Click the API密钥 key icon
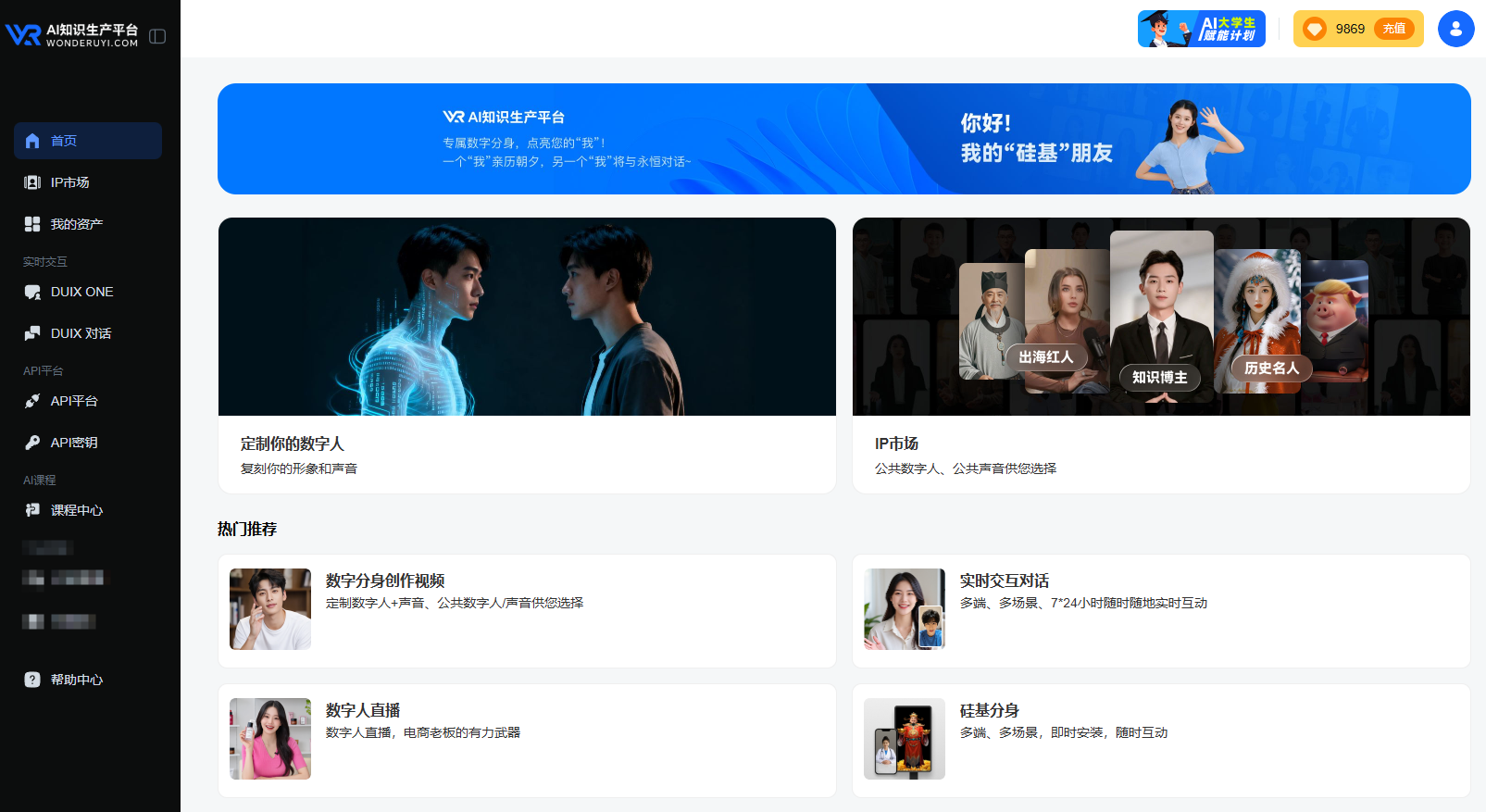 point(32,443)
